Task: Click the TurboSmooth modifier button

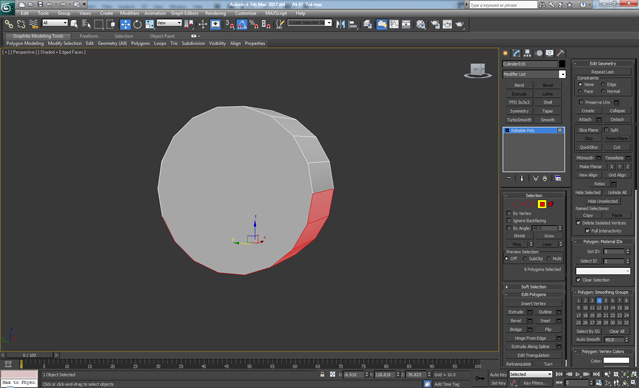Action: (x=519, y=120)
